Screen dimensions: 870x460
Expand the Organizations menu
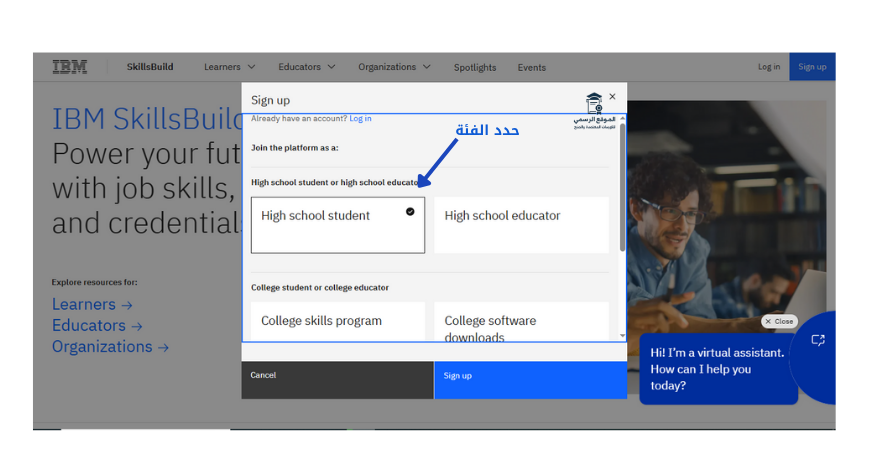394,67
